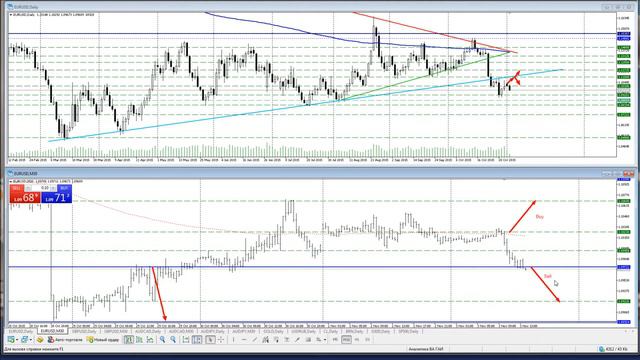Click the blue BUY one-click trading button

click(64, 188)
